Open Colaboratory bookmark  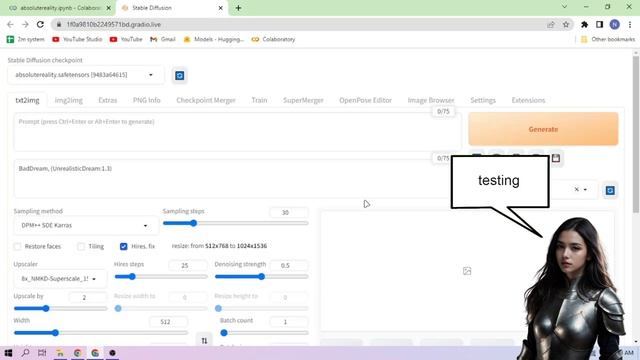click(273, 39)
